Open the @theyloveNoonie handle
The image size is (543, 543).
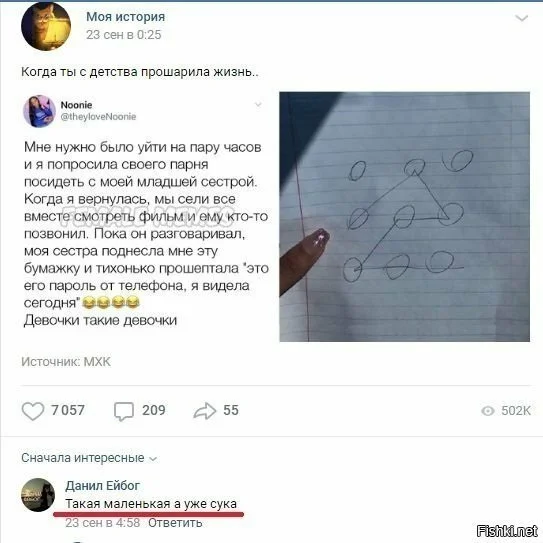click(x=98, y=117)
